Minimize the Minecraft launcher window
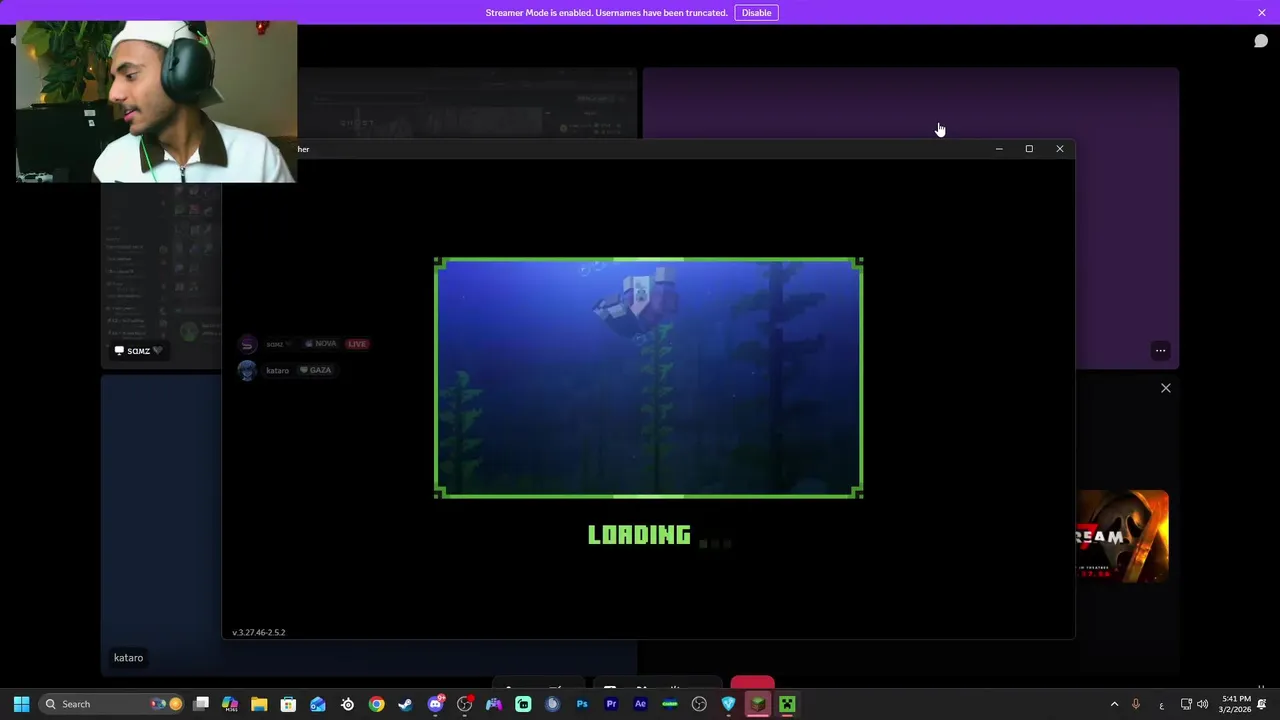The image size is (1280, 720). tap(998, 149)
